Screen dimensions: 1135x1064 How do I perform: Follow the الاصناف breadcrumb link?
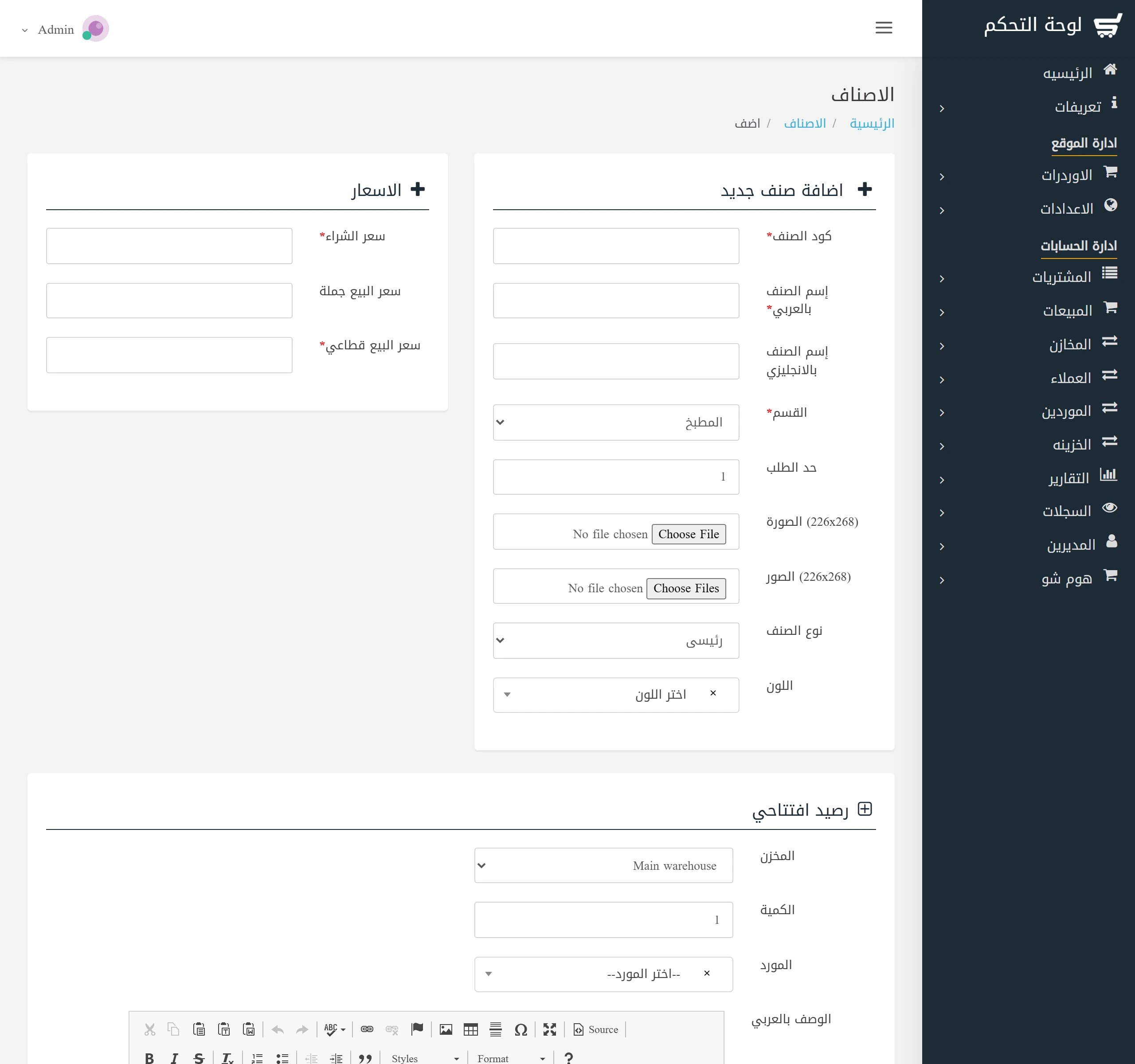(805, 123)
